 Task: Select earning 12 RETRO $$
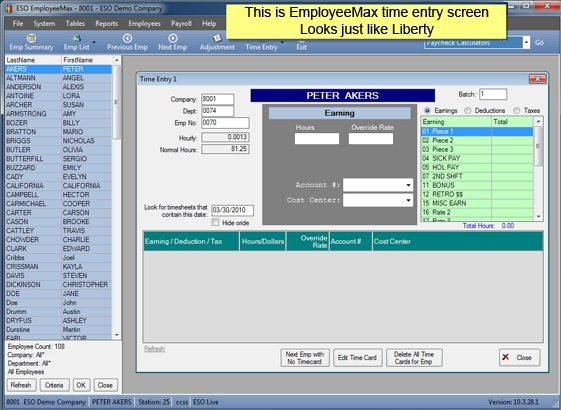[x=477, y=194]
